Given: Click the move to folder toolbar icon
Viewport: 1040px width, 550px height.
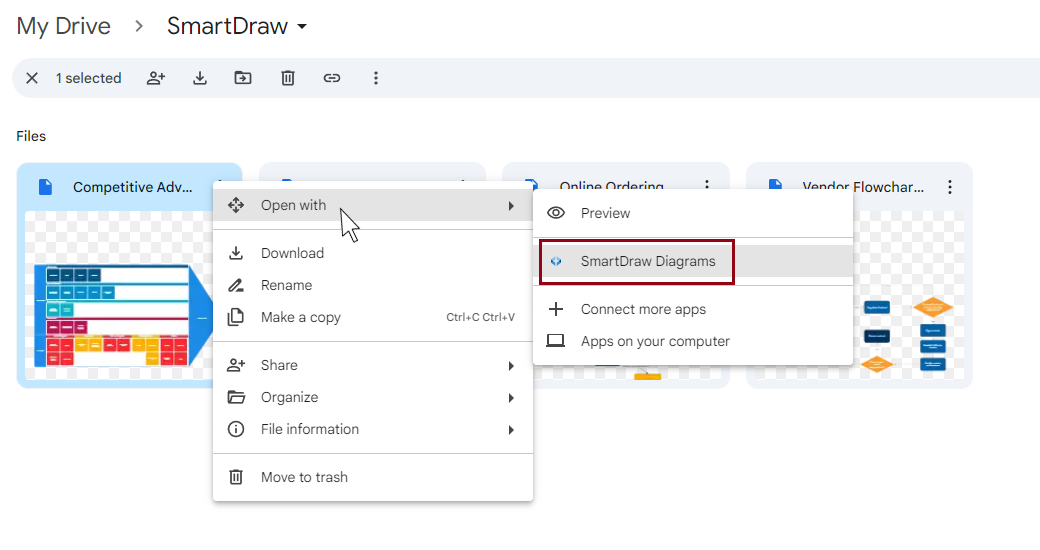Looking at the screenshot, I should [243, 78].
